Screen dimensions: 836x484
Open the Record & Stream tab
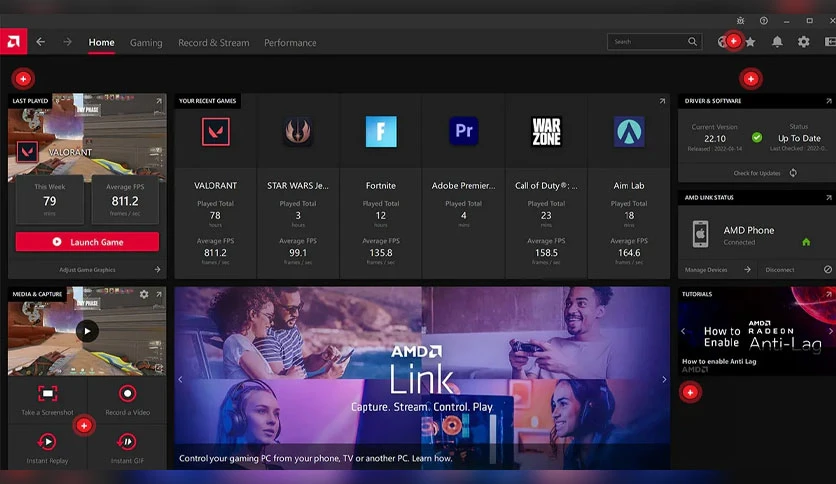(x=213, y=43)
